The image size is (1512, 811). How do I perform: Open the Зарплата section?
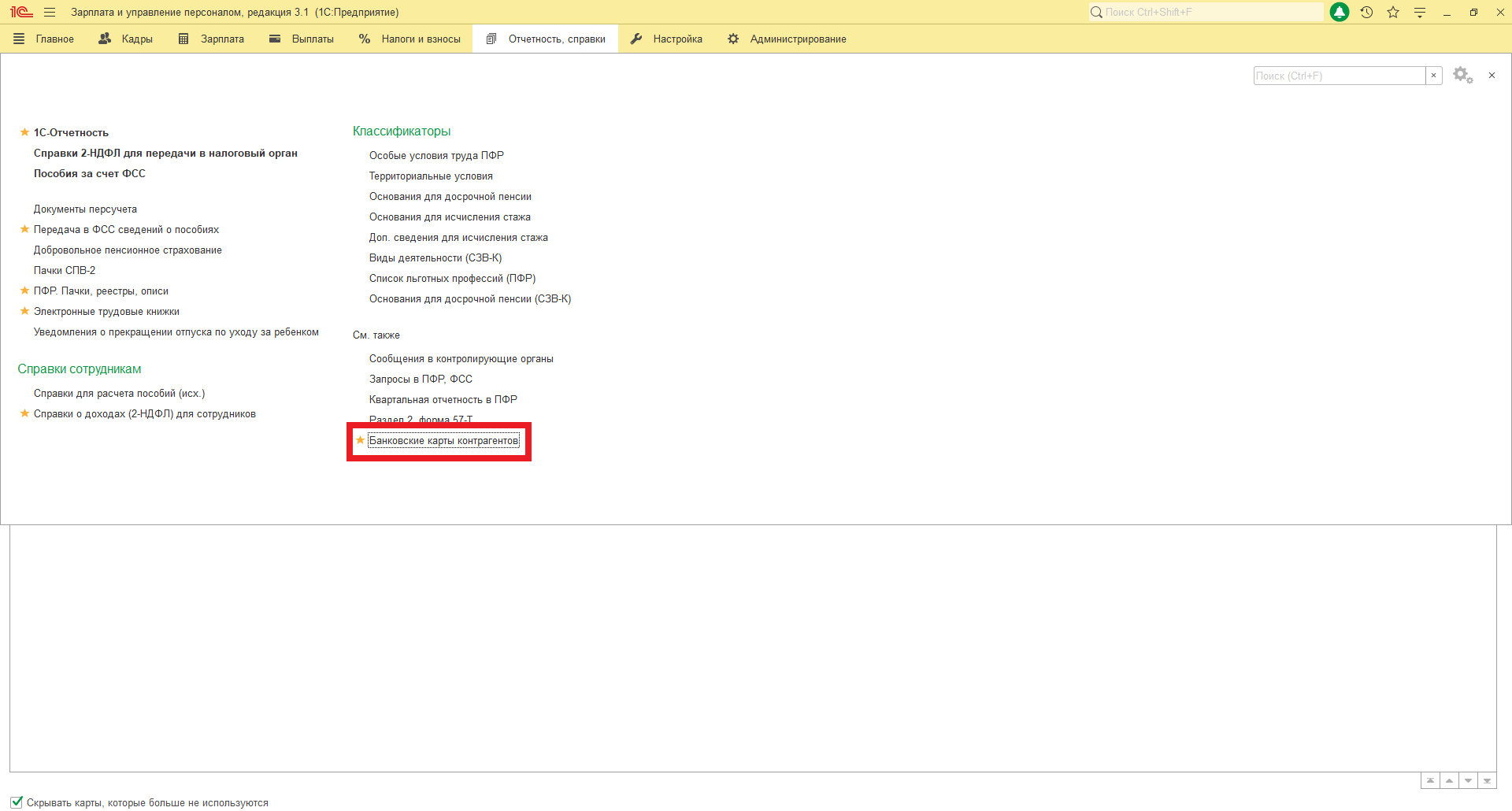point(211,39)
